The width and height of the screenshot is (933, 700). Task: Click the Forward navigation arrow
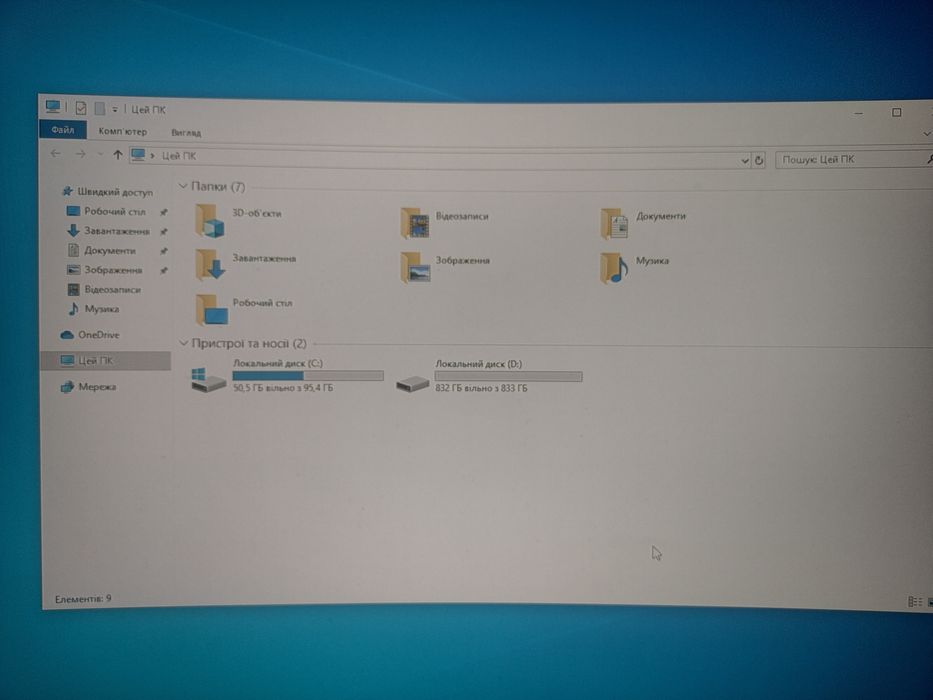pos(80,154)
